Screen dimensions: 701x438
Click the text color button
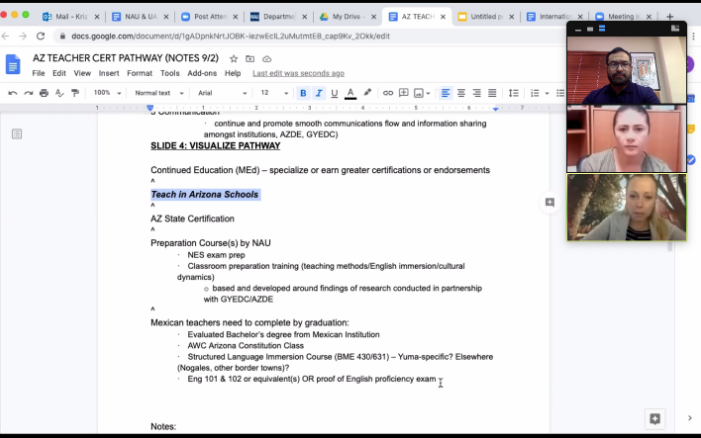tap(351, 93)
